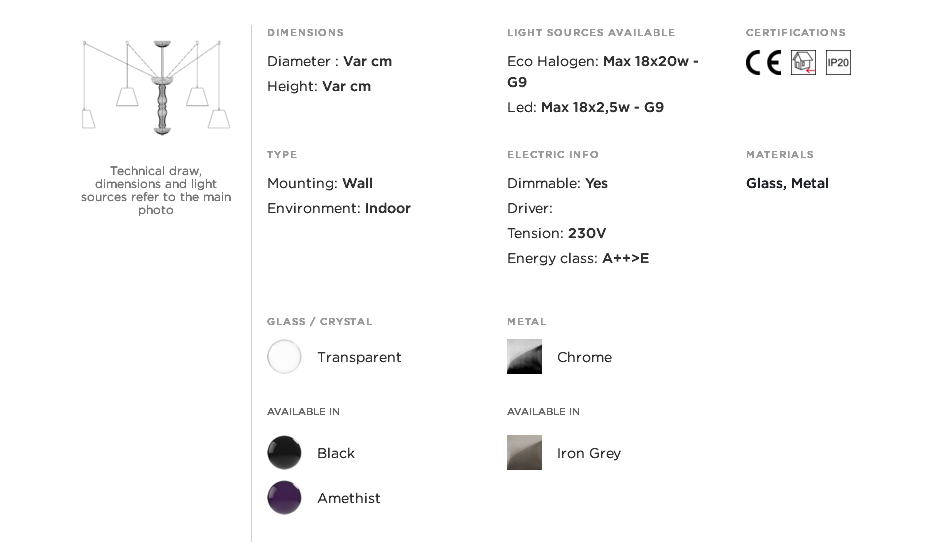The width and height of the screenshot is (938, 542).
Task: Click the Black color label
Action: coord(336,453)
